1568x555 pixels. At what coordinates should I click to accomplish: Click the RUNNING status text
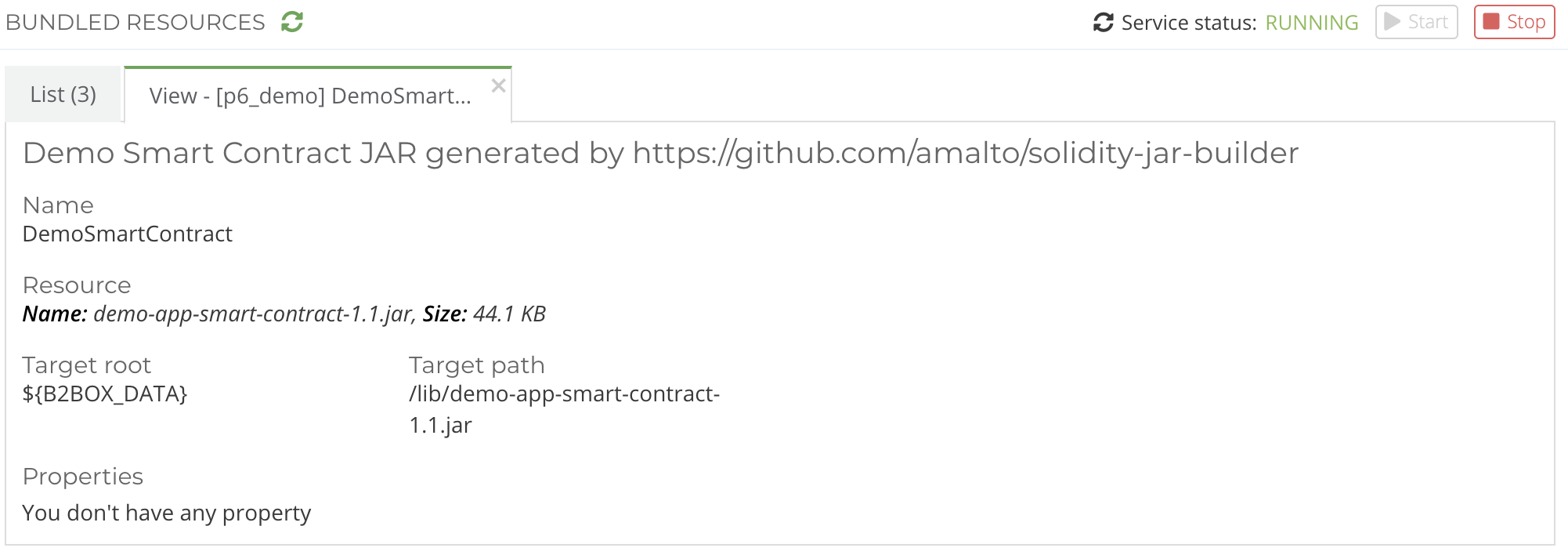(x=1312, y=23)
